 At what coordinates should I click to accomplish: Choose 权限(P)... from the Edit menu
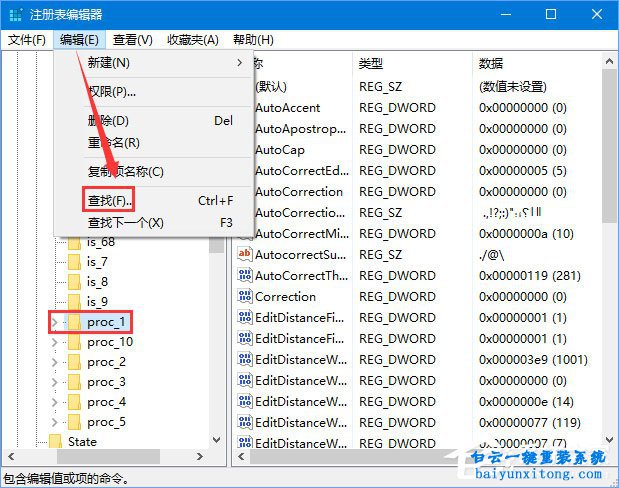point(154,92)
